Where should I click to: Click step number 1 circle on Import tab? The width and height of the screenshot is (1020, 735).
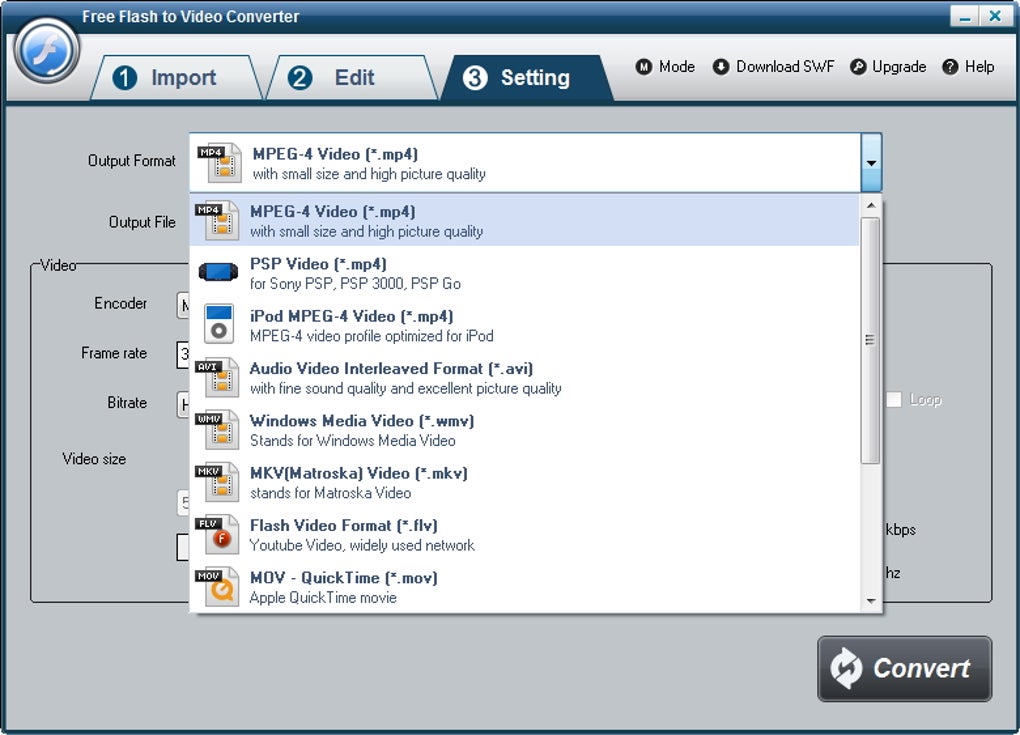pos(124,78)
